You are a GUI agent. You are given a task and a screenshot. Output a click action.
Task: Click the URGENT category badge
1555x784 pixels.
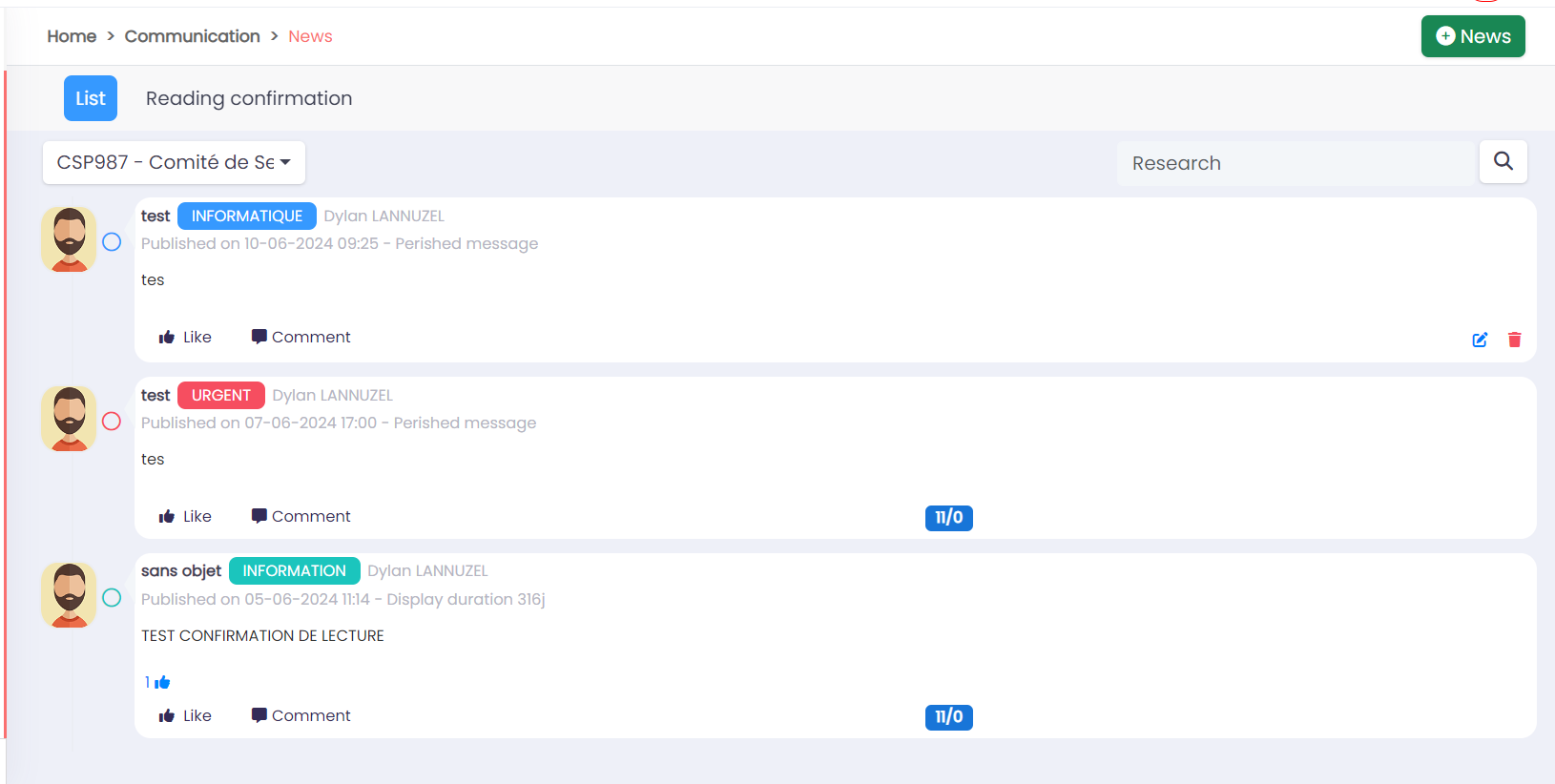coord(221,396)
